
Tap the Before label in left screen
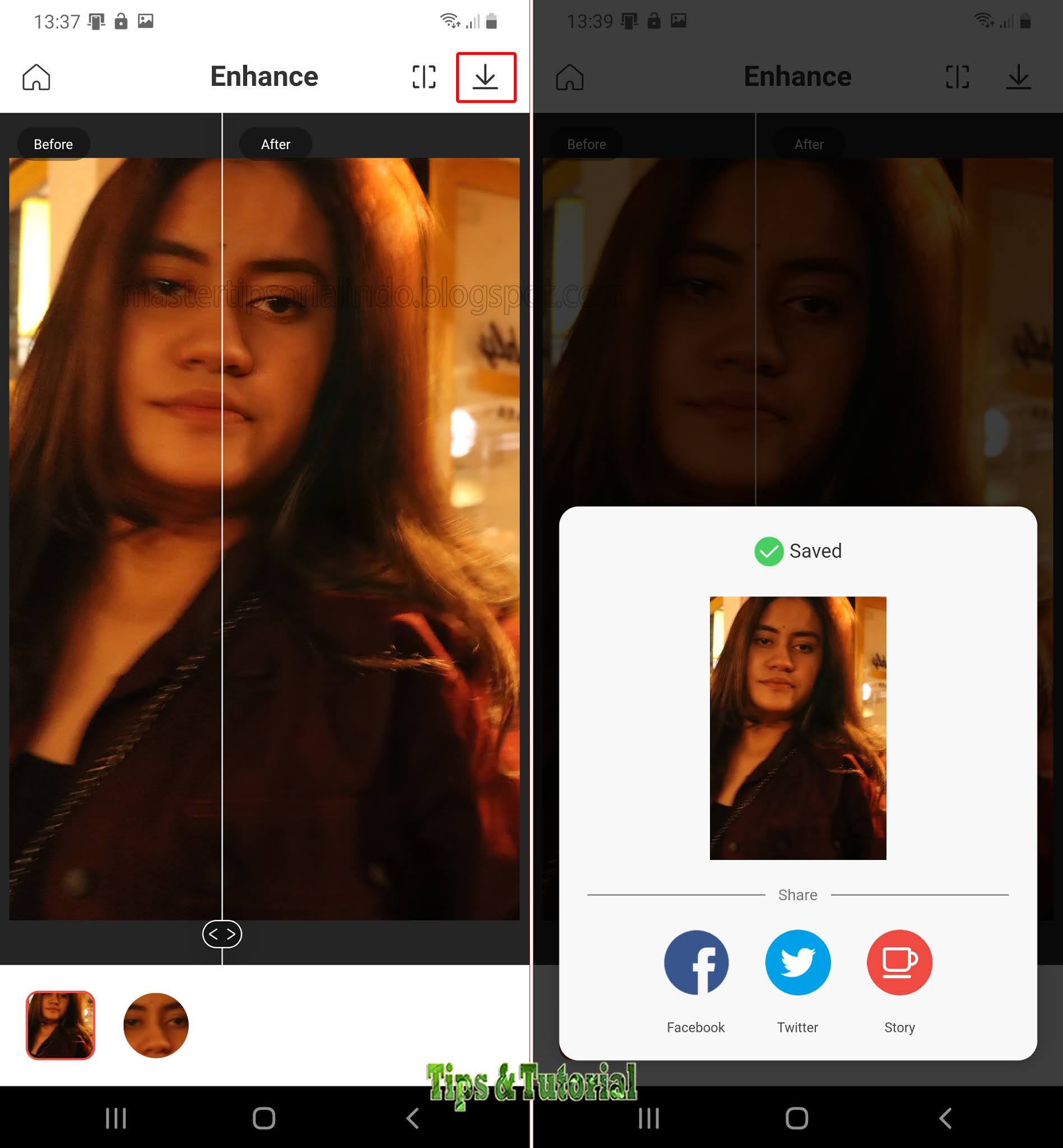pyautogui.click(x=53, y=144)
